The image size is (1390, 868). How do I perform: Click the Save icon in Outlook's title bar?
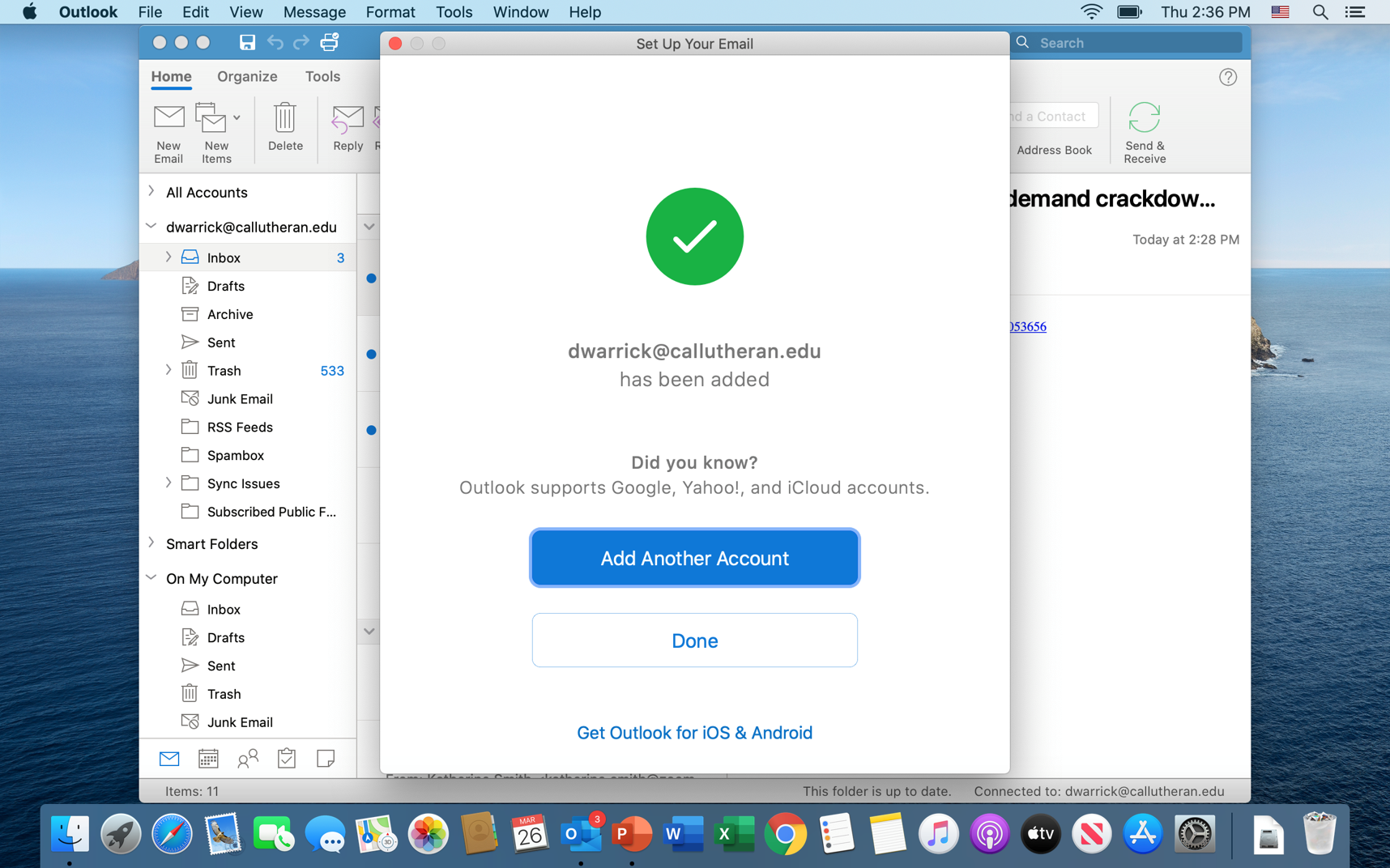[247, 42]
